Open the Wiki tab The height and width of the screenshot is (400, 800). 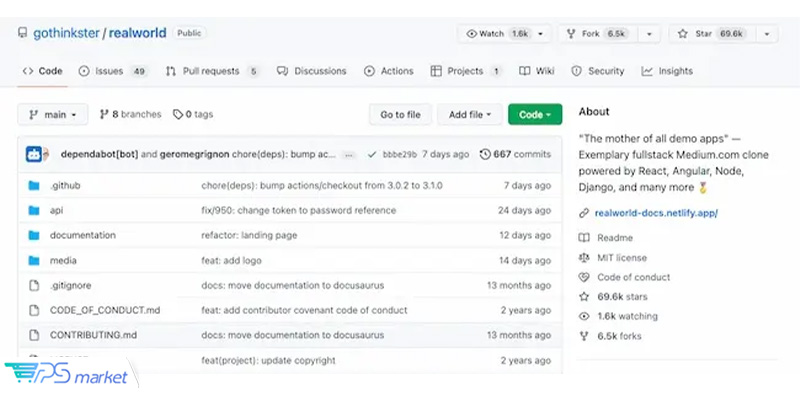click(537, 71)
